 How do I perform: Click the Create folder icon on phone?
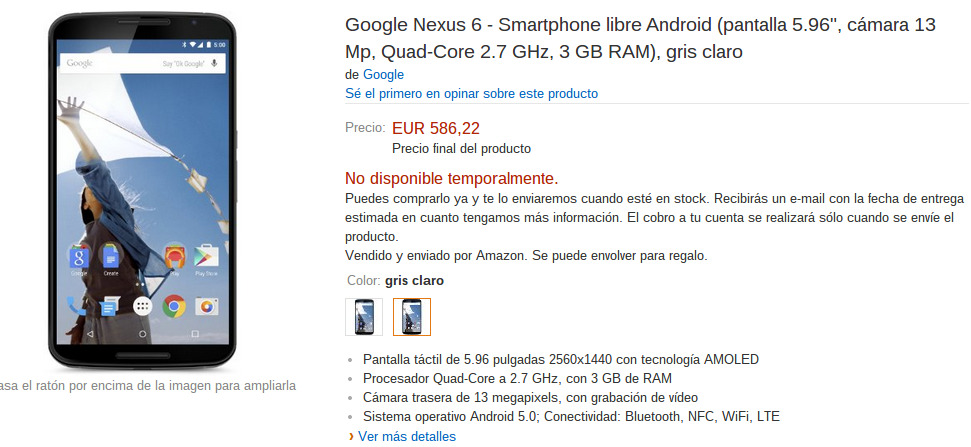(x=111, y=256)
